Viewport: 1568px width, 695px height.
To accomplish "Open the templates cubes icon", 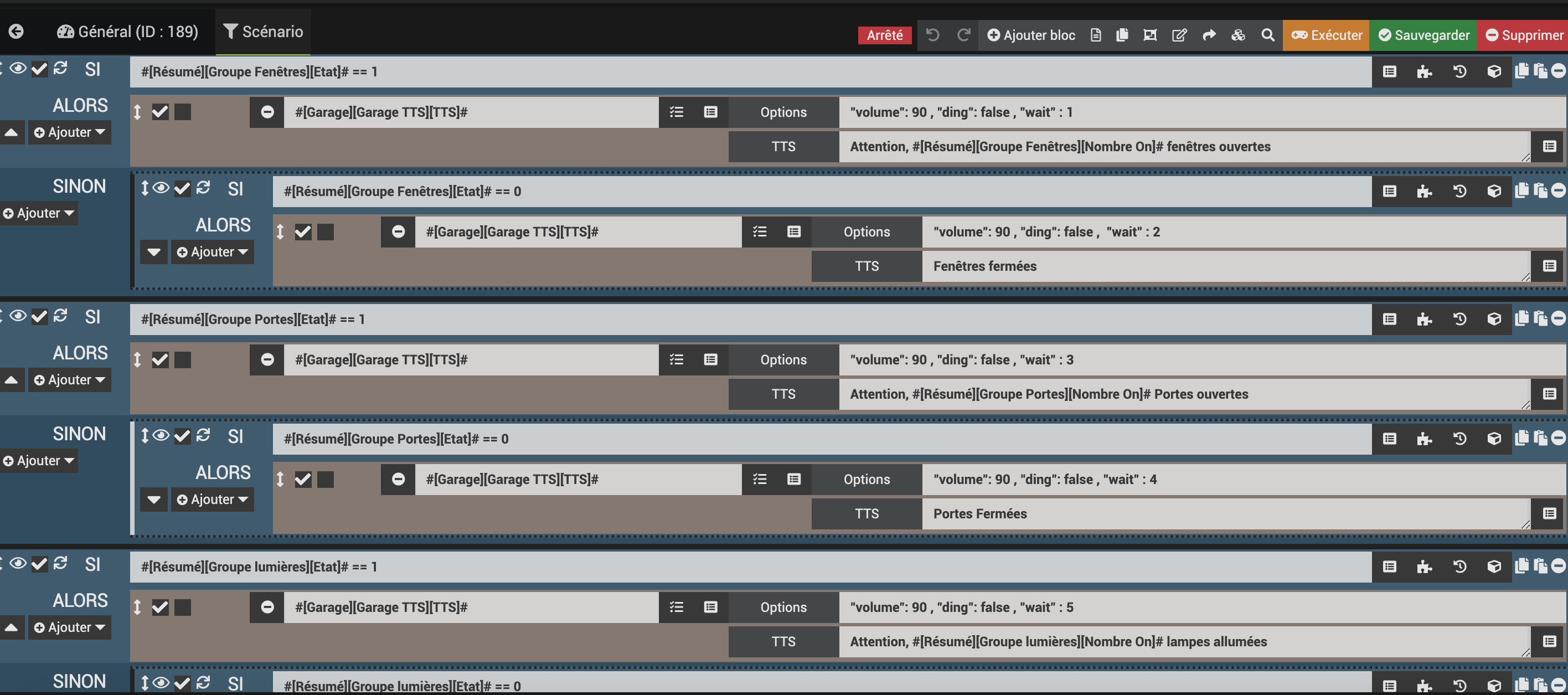I will 1238,35.
